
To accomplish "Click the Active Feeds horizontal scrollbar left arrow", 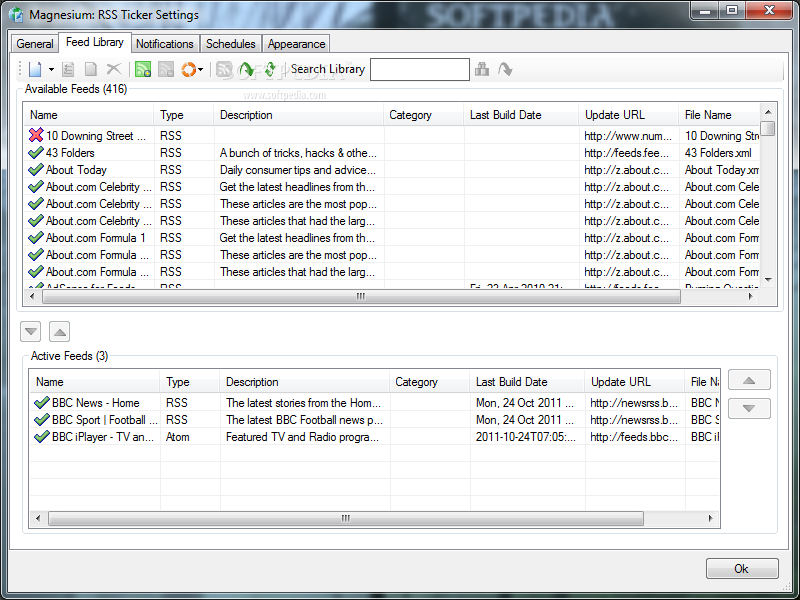I will coord(38,518).
